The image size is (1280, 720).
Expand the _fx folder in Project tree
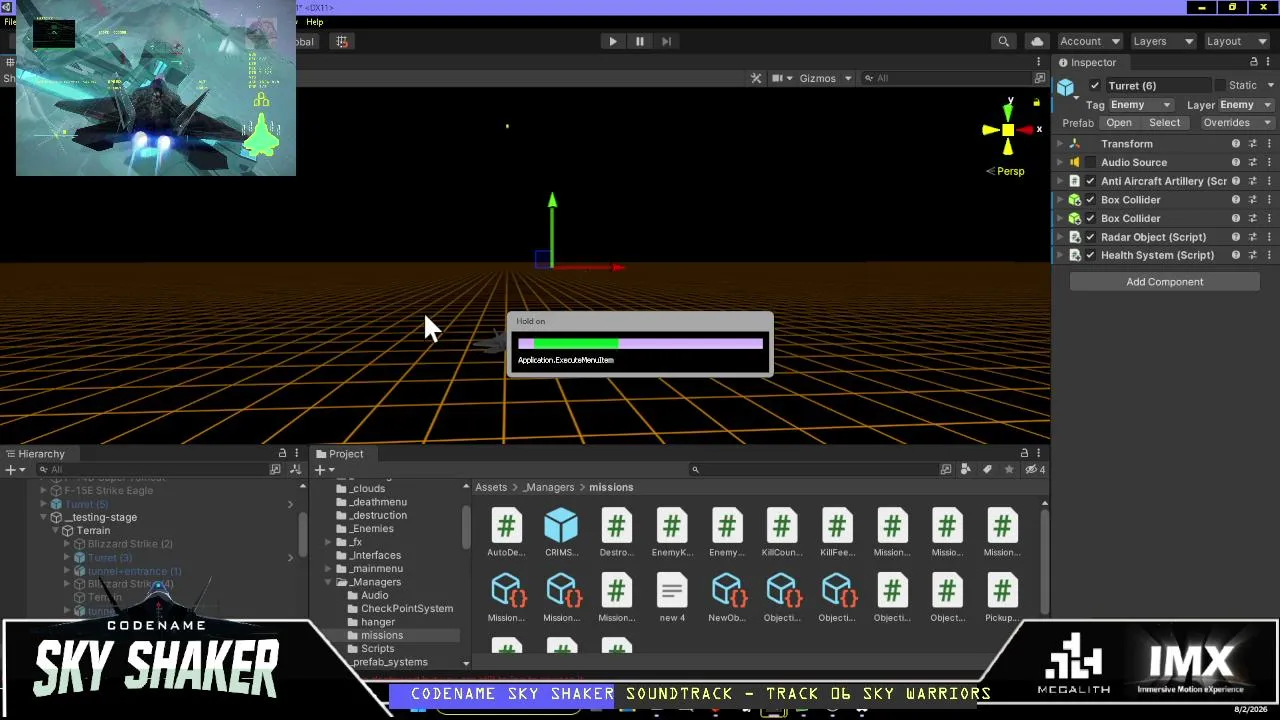point(328,542)
